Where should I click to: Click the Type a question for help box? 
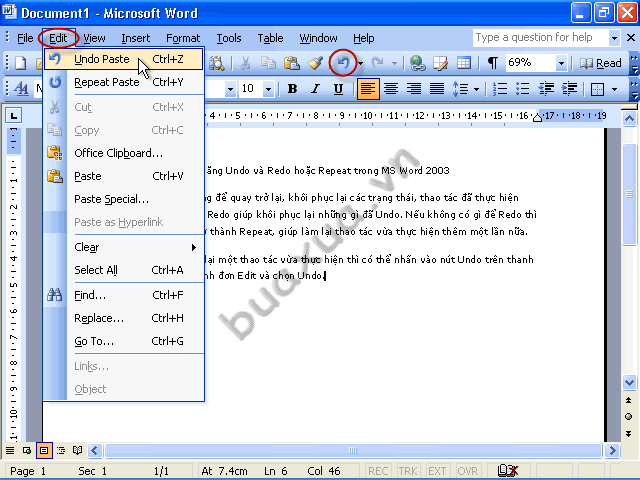pyautogui.click(x=540, y=38)
